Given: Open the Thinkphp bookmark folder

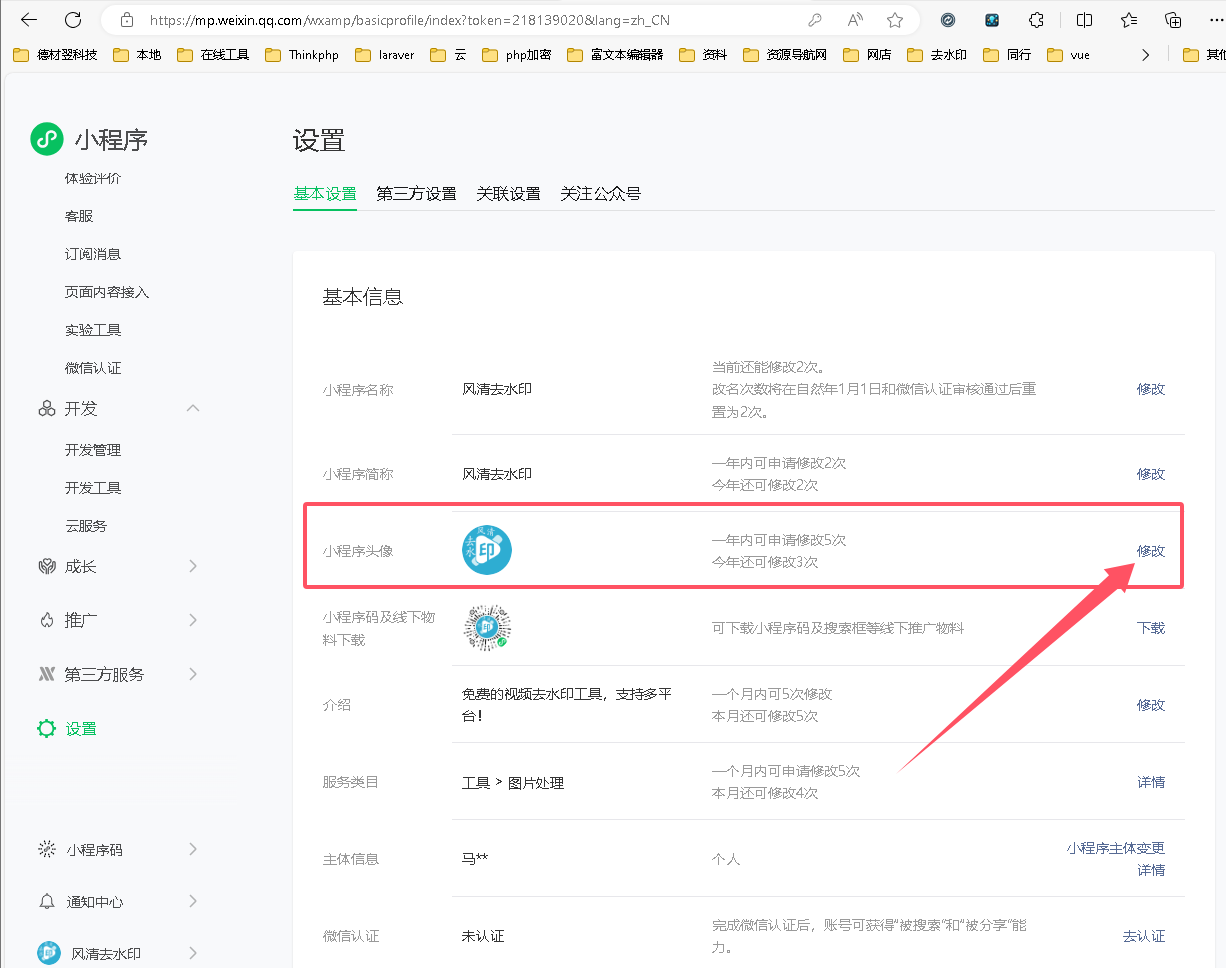Looking at the screenshot, I should [x=302, y=55].
